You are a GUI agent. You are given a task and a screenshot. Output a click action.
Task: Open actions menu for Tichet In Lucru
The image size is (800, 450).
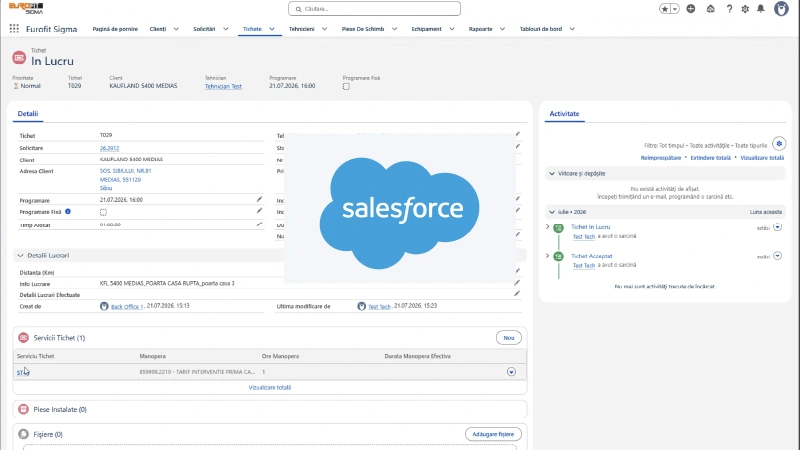pyautogui.click(x=777, y=227)
